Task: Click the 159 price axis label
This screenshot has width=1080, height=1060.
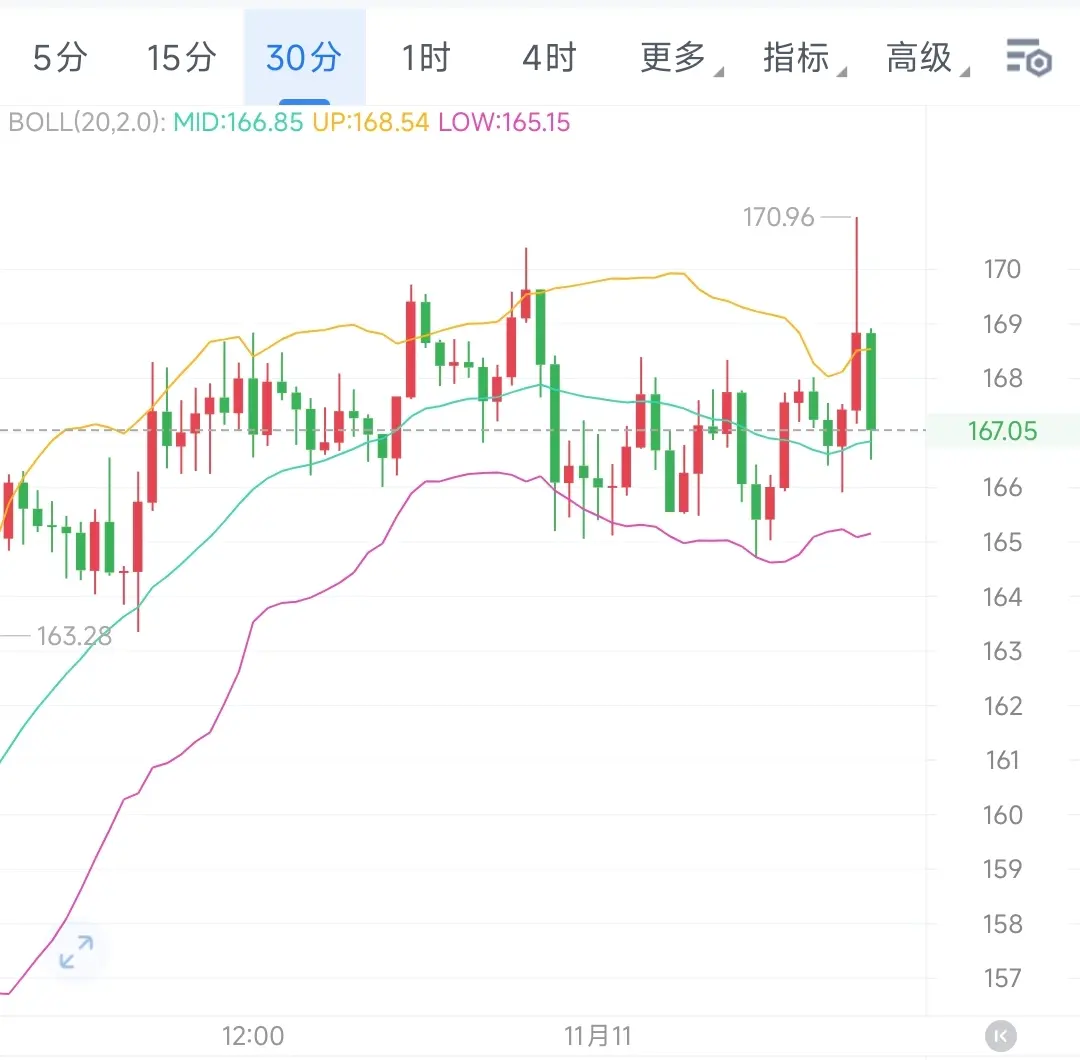Action: pos(1002,869)
